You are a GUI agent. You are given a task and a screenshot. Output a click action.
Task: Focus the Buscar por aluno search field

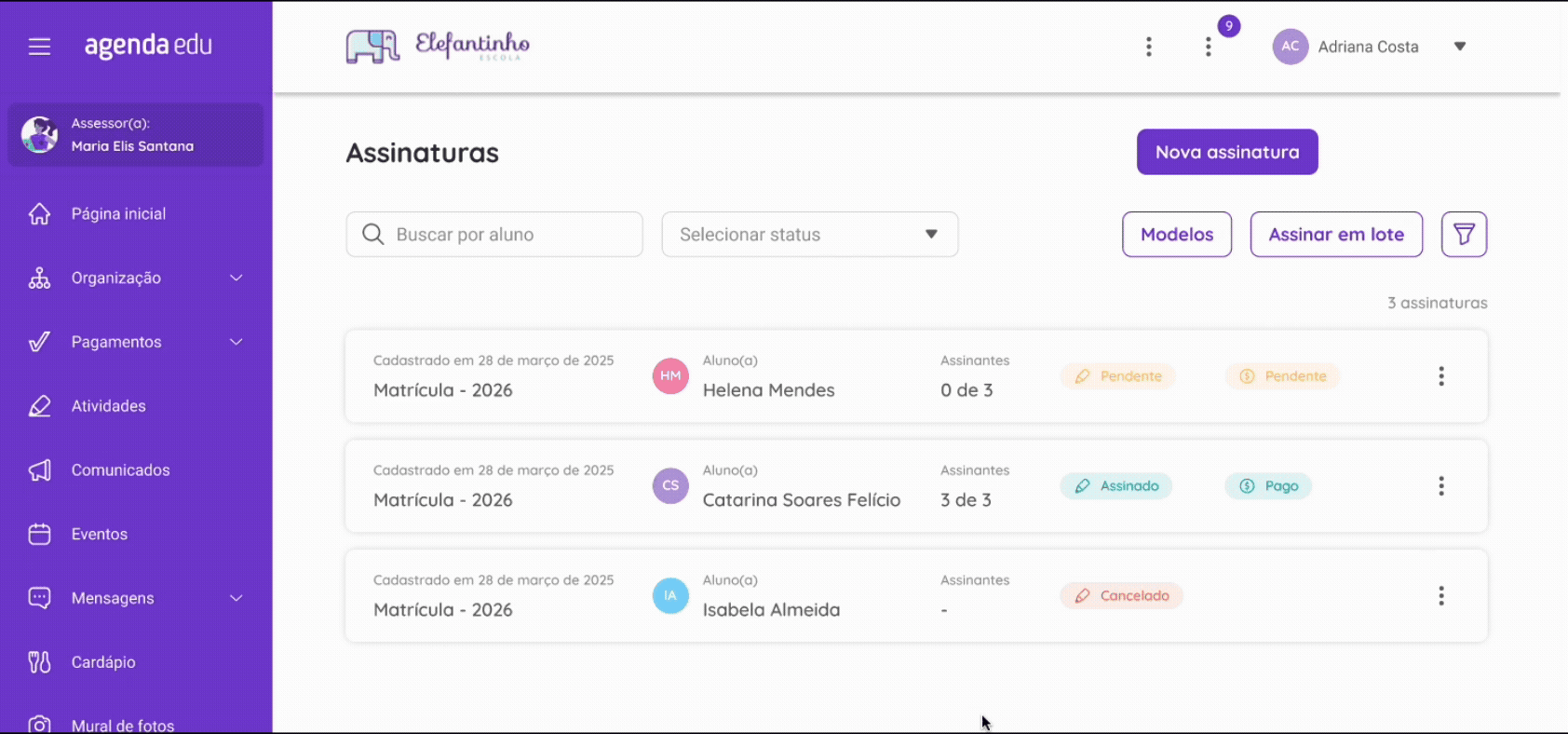(494, 234)
